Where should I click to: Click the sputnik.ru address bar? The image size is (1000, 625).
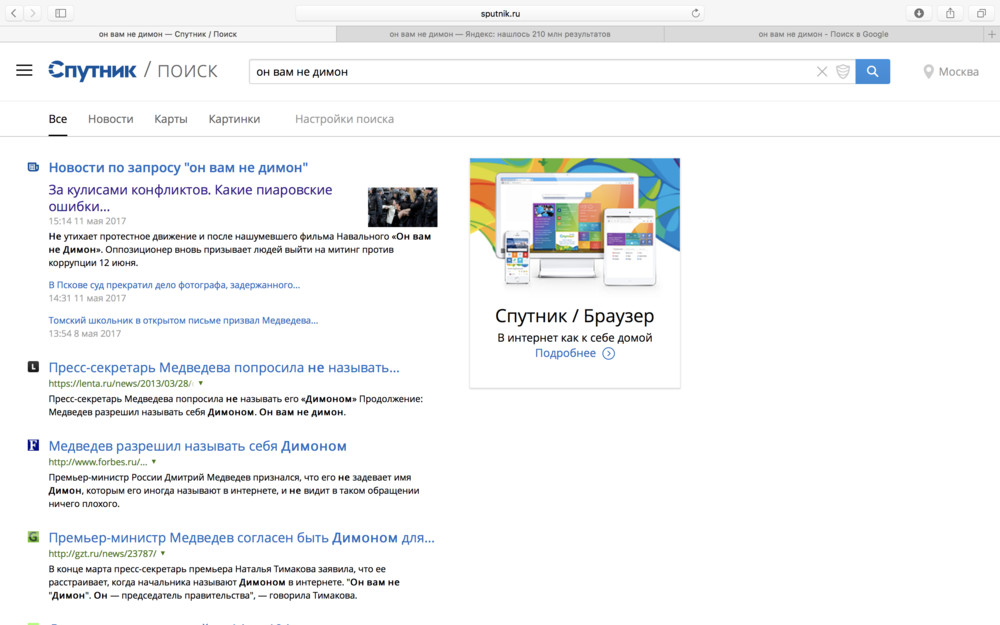click(500, 13)
